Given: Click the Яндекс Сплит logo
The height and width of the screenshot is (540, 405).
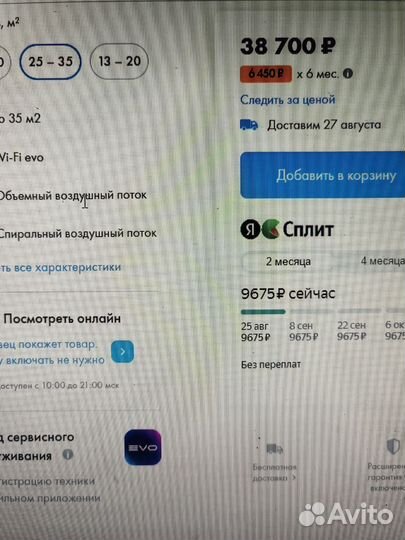Looking at the screenshot, I should pos(287,229).
